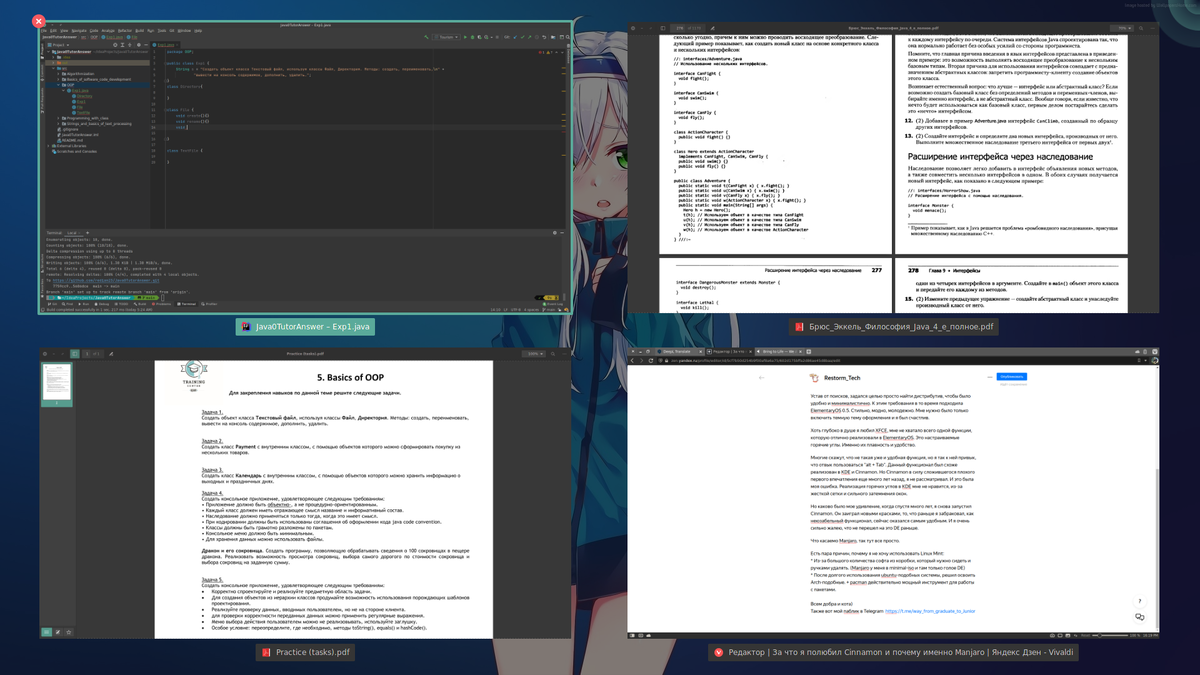Screen dimensions: 1200x675
Task: Click the zoom slider in Vivaldi status bar
Action: click(1110, 635)
